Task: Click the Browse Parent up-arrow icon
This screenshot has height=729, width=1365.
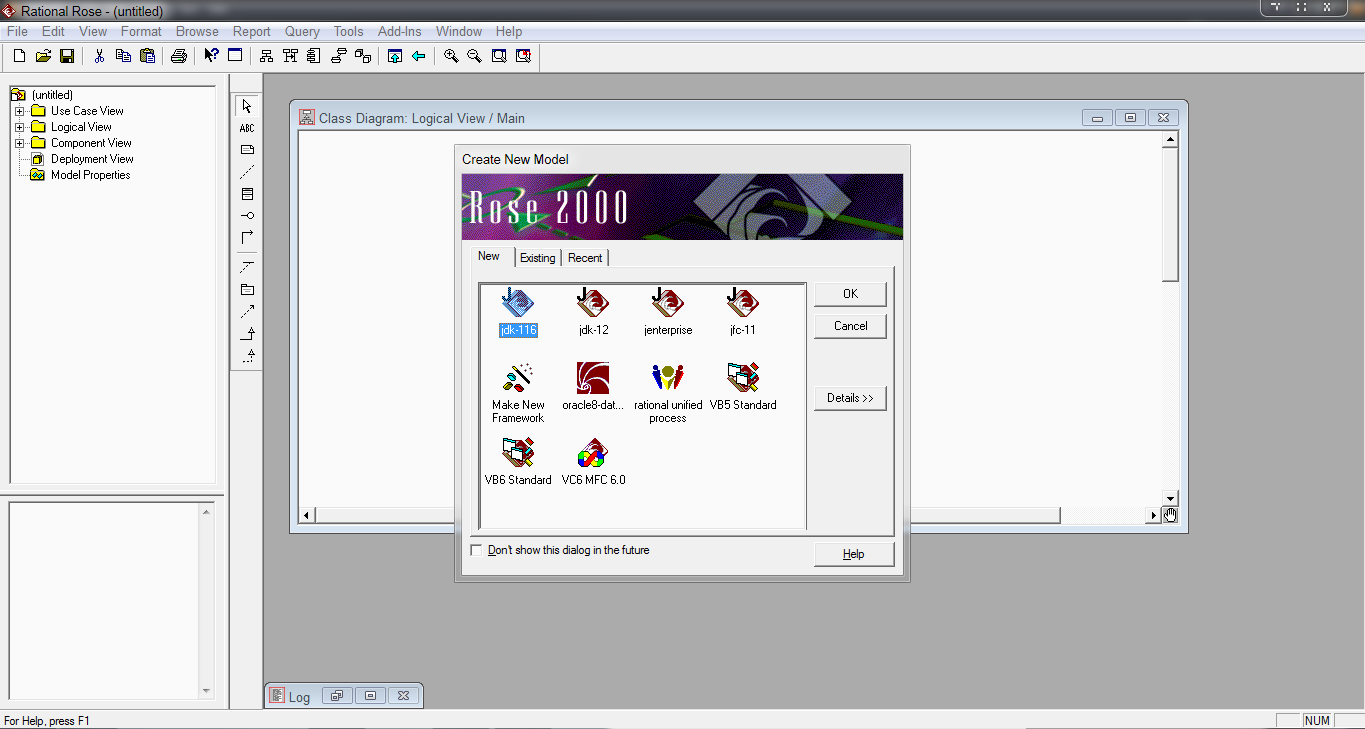Action: point(395,56)
